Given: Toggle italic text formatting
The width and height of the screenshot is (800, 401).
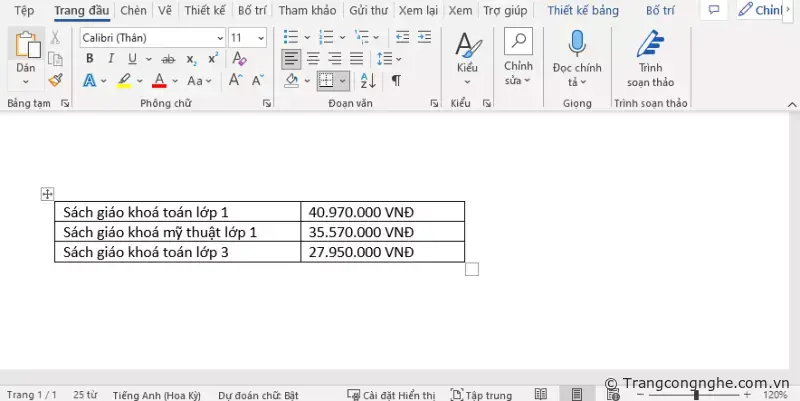Looking at the screenshot, I should click(108, 59).
